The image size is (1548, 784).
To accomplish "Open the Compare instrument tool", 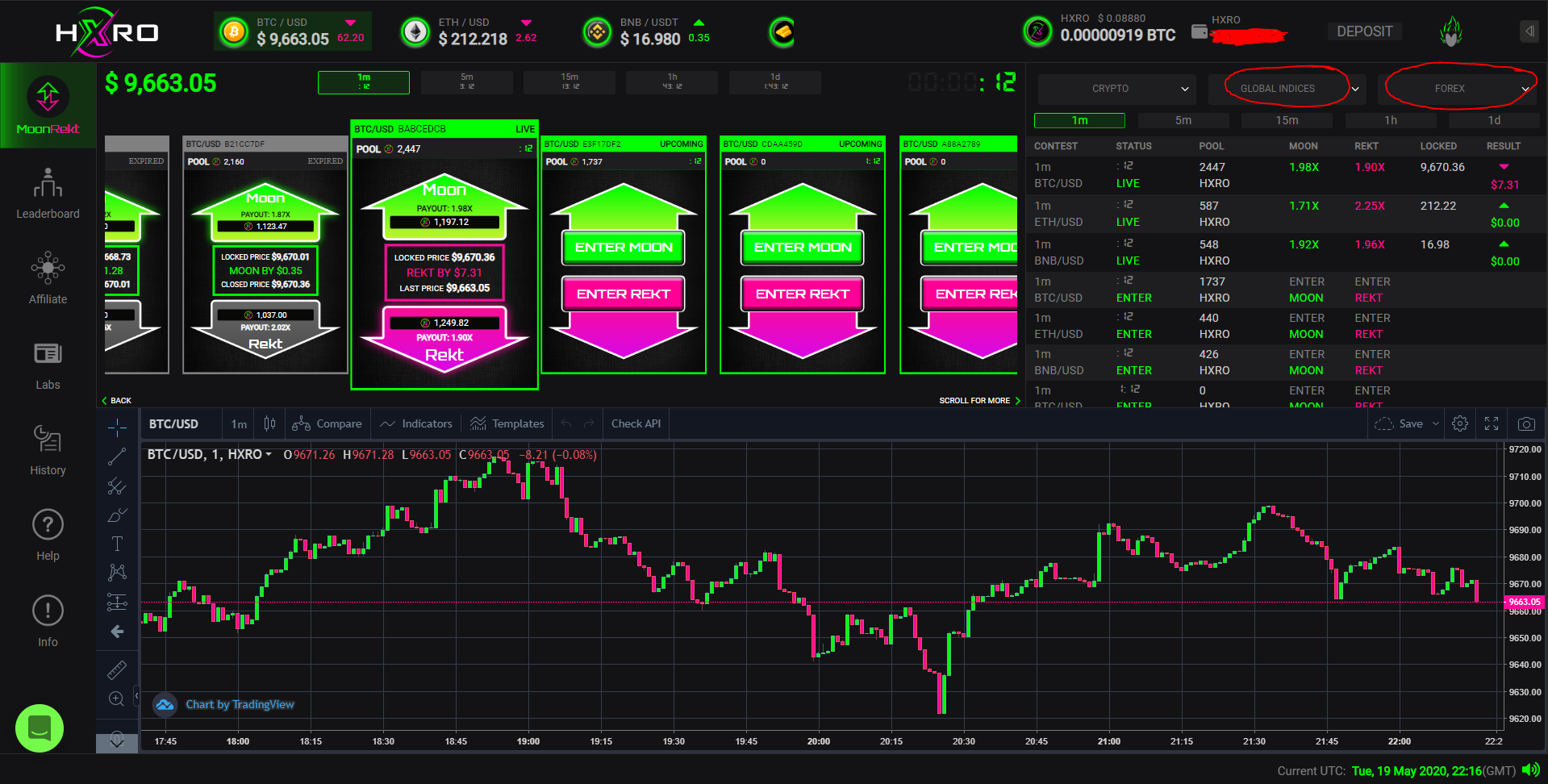I will coord(327,423).
